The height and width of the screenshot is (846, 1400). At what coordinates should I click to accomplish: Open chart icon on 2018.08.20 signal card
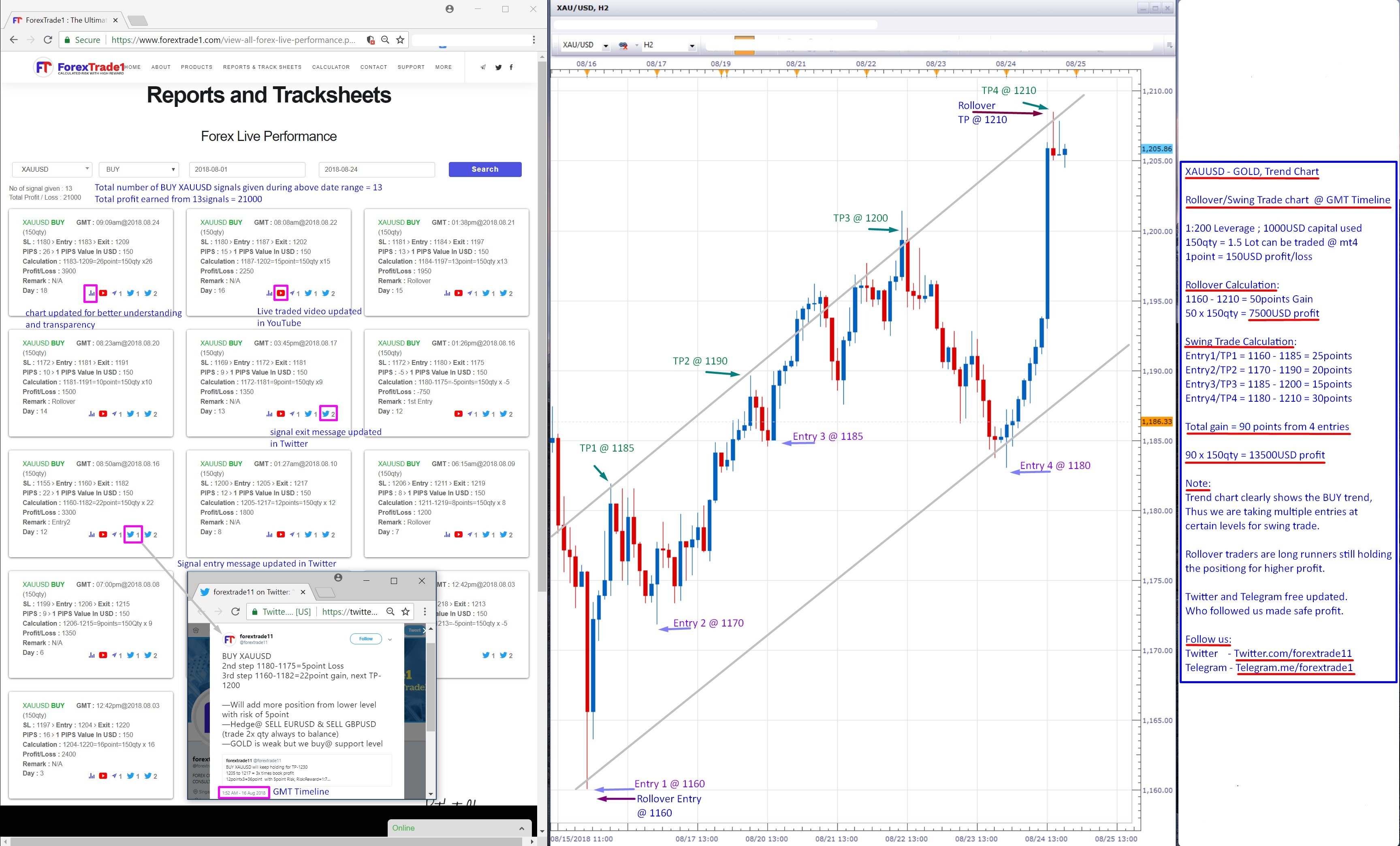[92, 413]
